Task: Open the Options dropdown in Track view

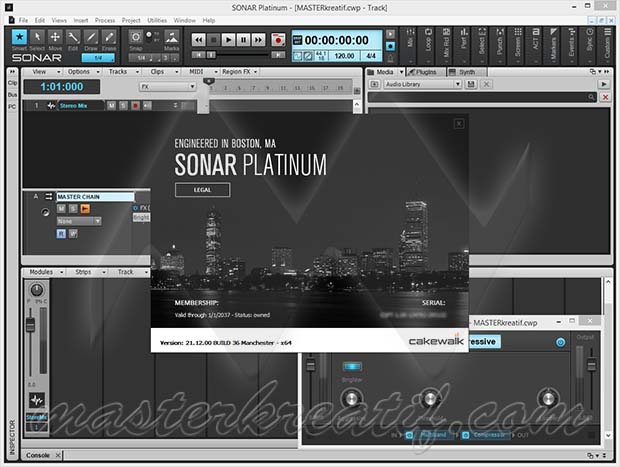Action: [83, 72]
